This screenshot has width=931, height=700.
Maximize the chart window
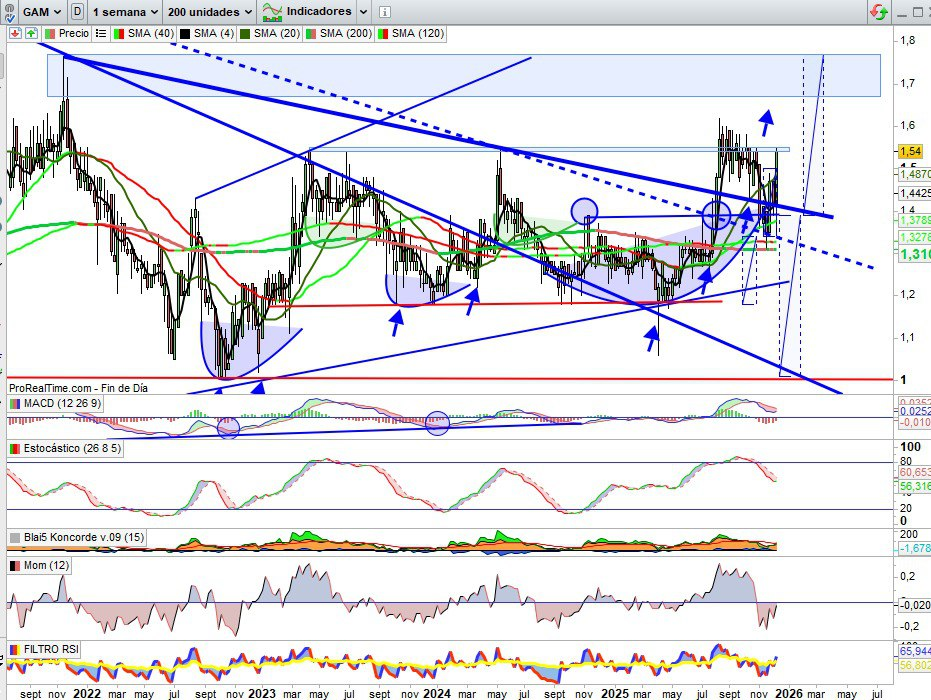pyautogui.click(x=917, y=12)
